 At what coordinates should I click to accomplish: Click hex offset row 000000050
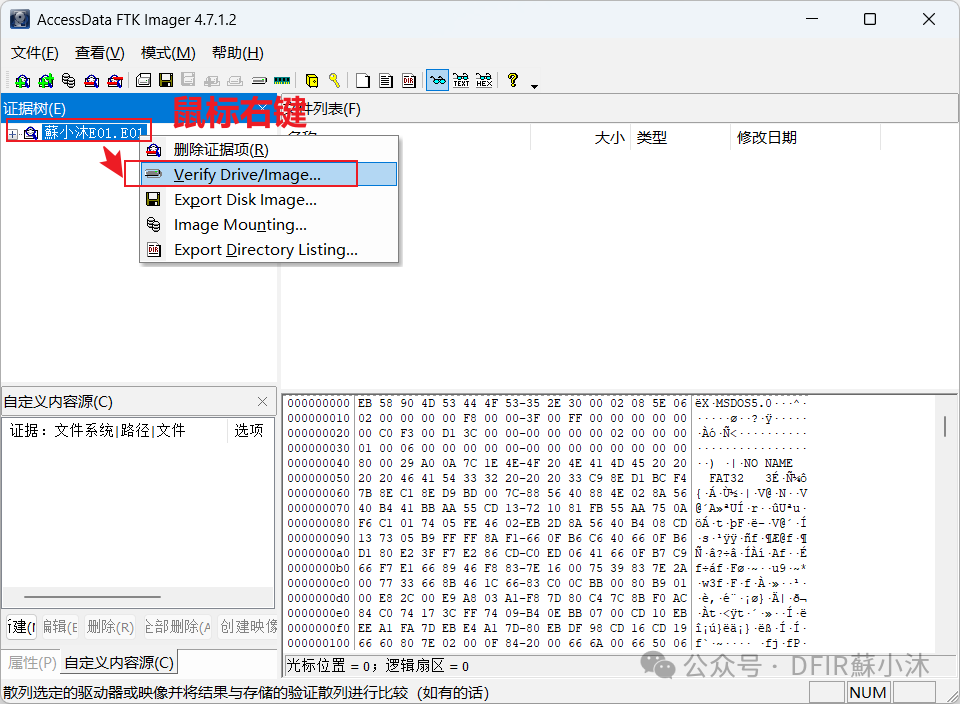pos(318,479)
